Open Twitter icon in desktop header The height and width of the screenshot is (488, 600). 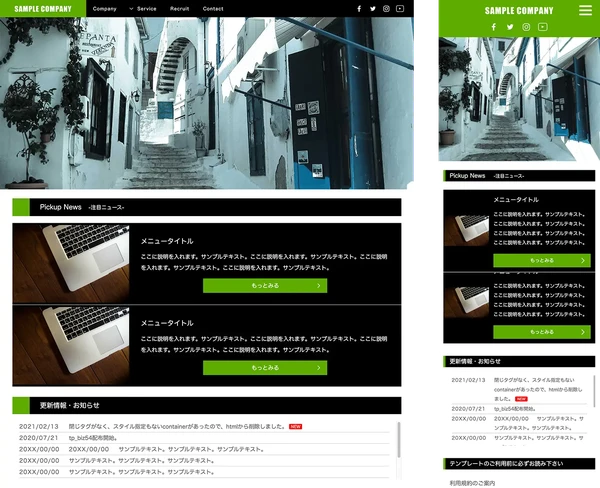pos(373,9)
